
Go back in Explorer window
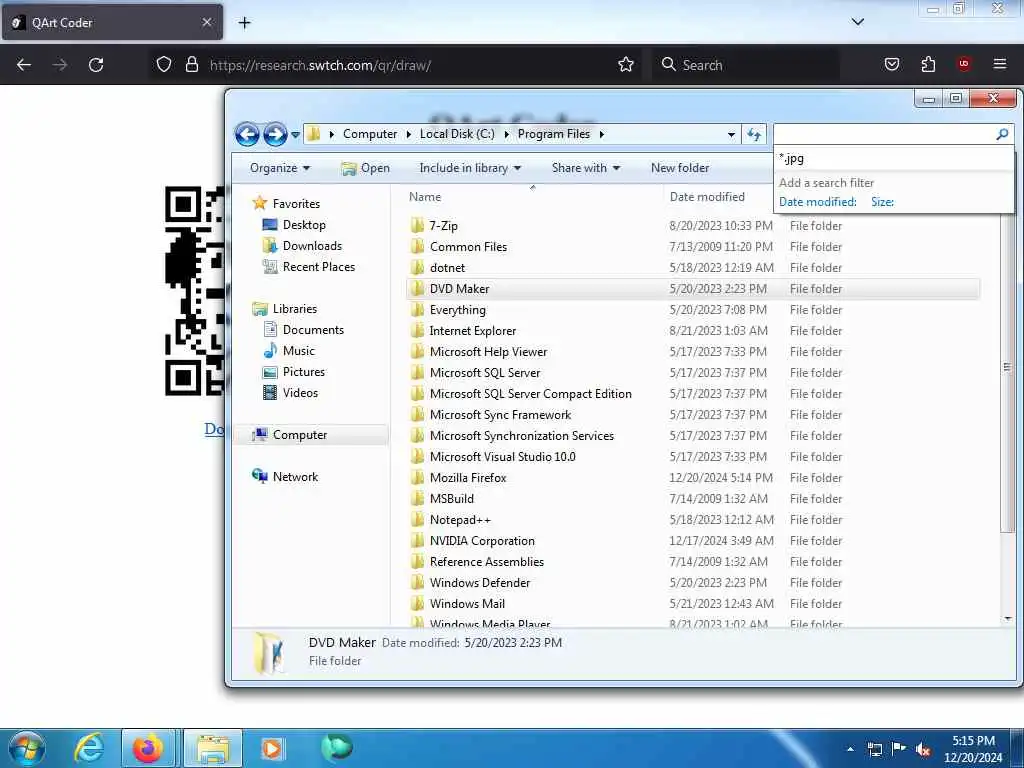pos(247,135)
